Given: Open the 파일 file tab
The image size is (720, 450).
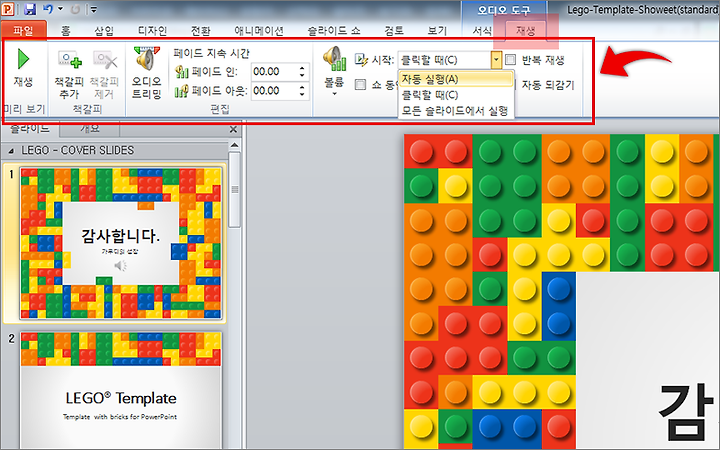Looking at the screenshot, I should click(x=23, y=31).
